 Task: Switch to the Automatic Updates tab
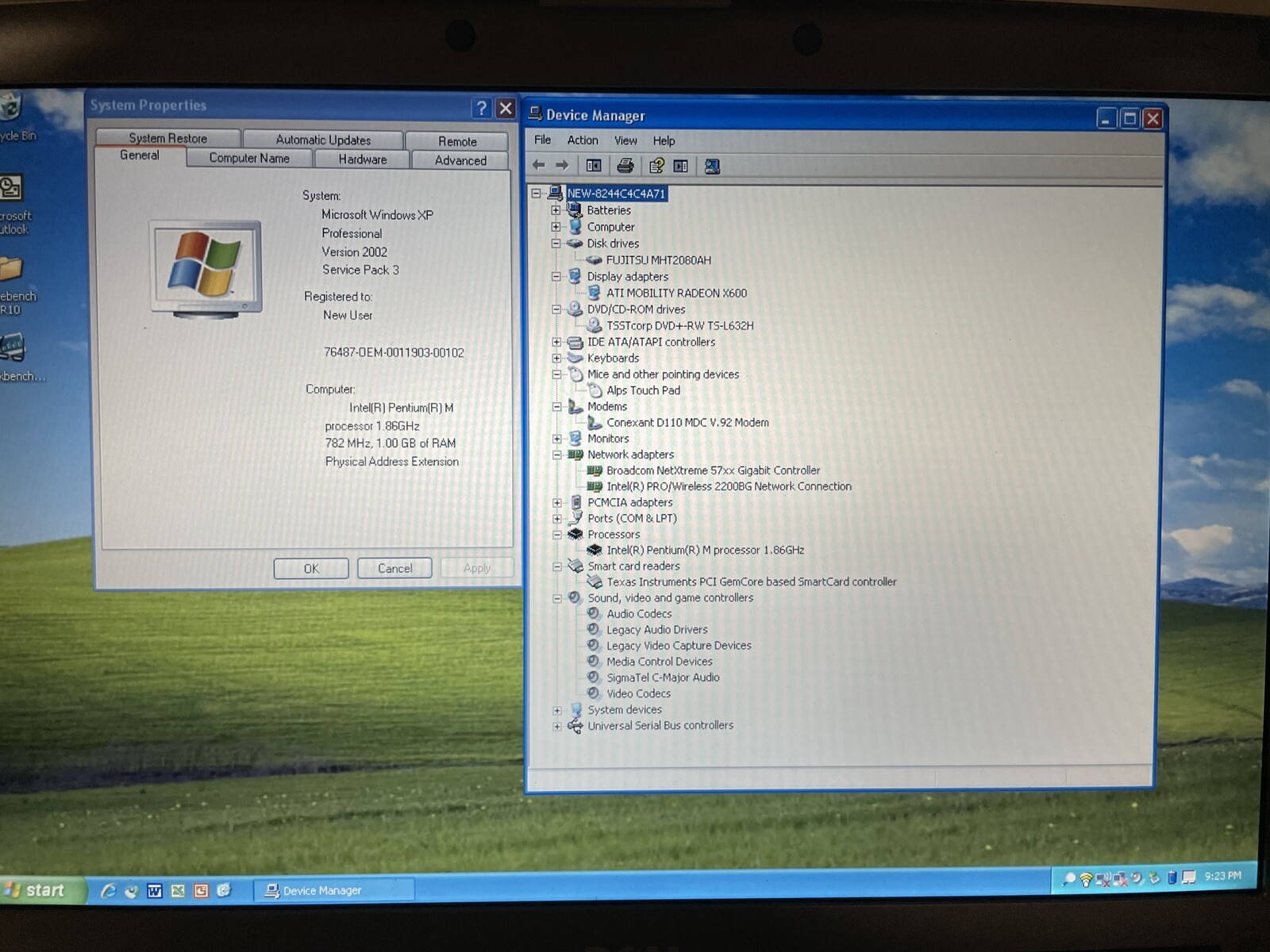pos(323,140)
